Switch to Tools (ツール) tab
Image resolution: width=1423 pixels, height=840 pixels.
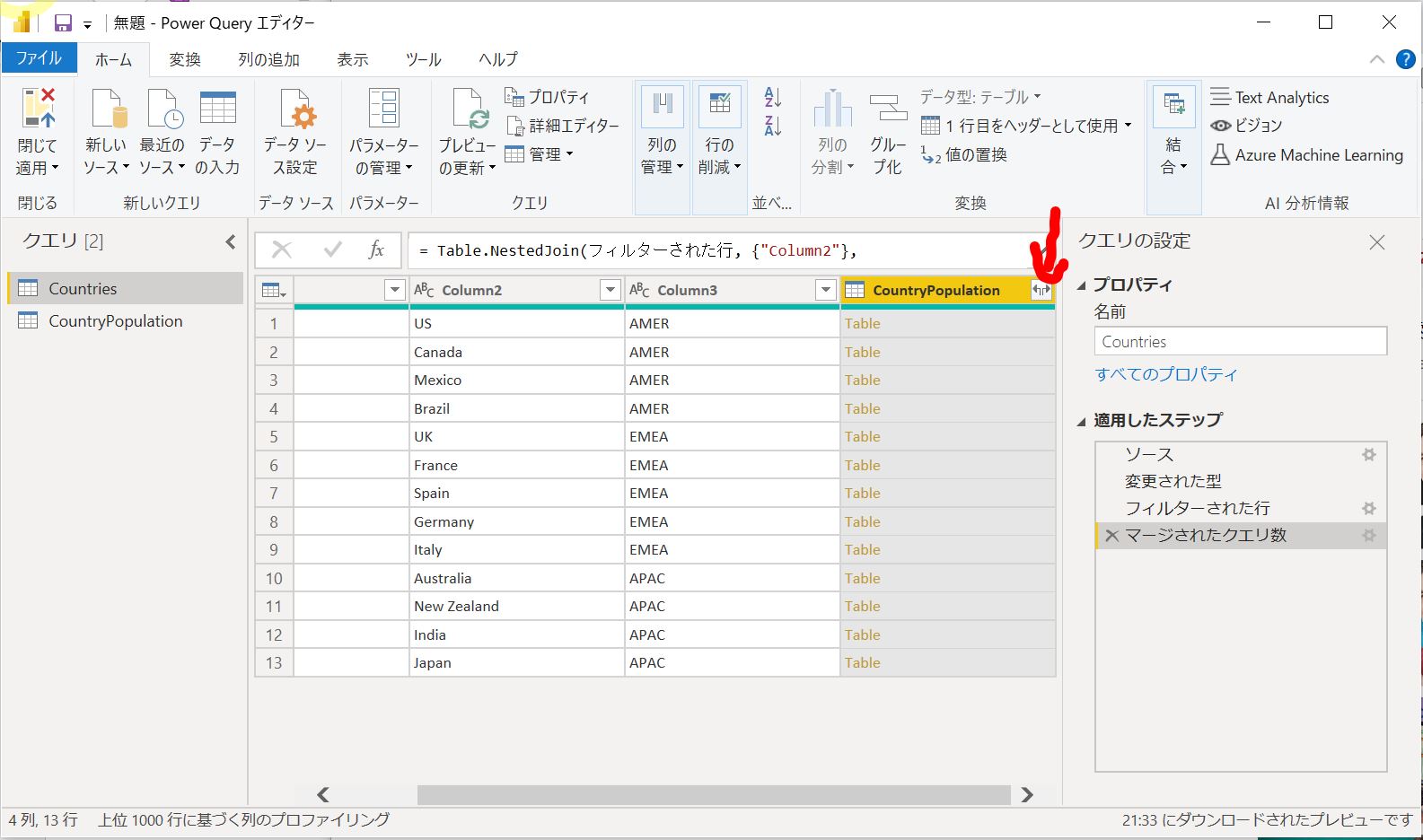coord(423,59)
